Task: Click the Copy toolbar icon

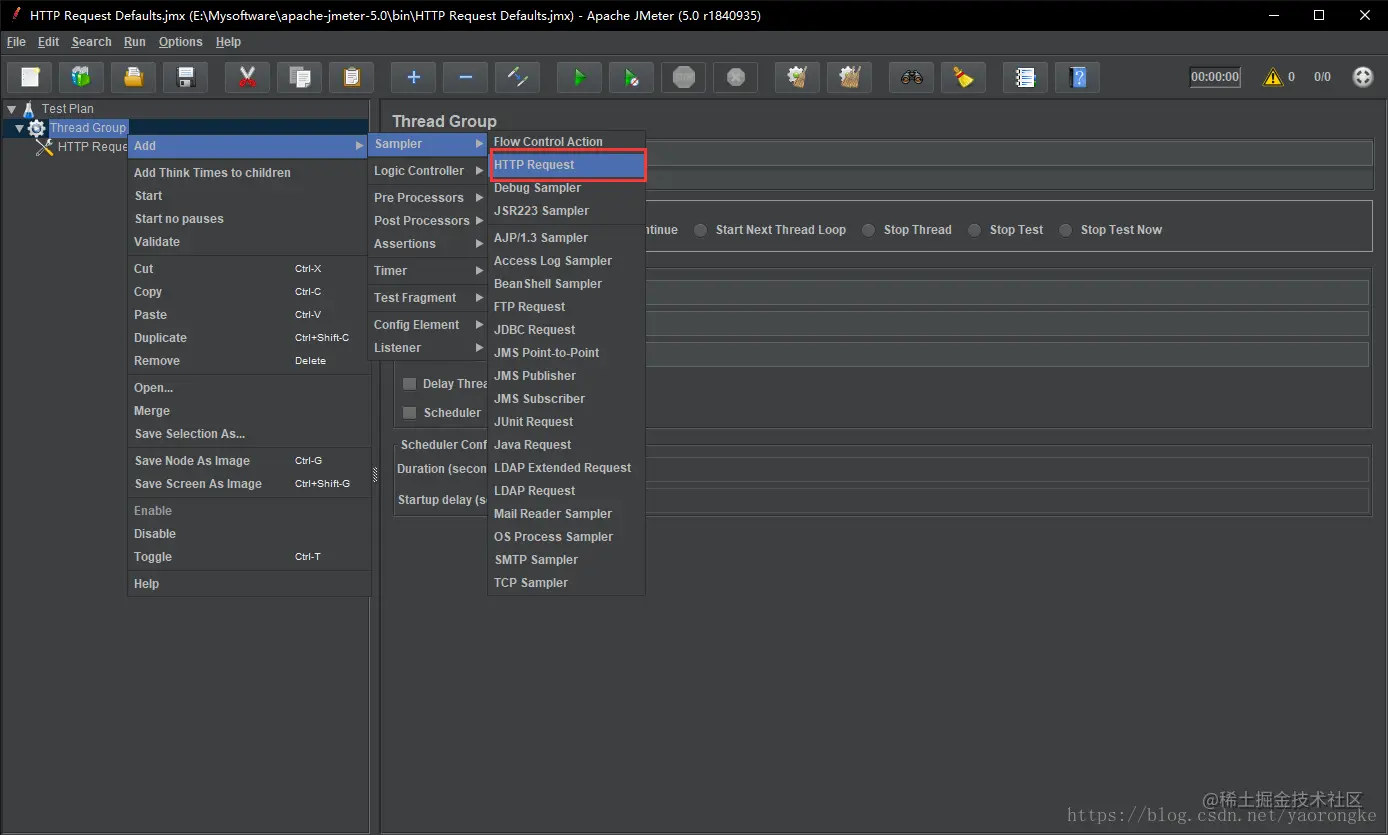Action: tap(299, 77)
